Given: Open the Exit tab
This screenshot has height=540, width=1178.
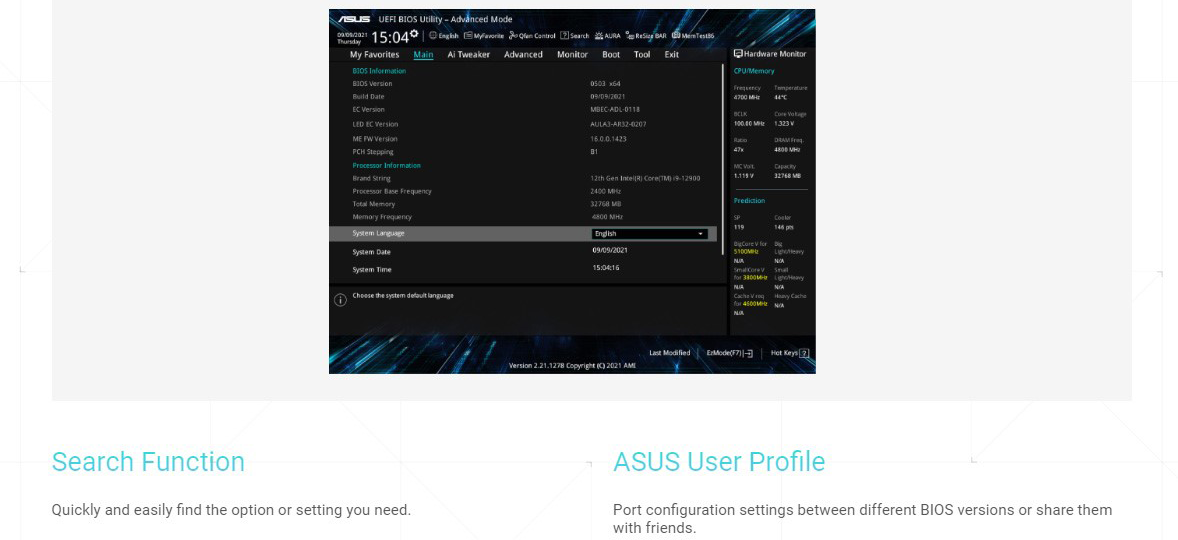Looking at the screenshot, I should click(671, 55).
